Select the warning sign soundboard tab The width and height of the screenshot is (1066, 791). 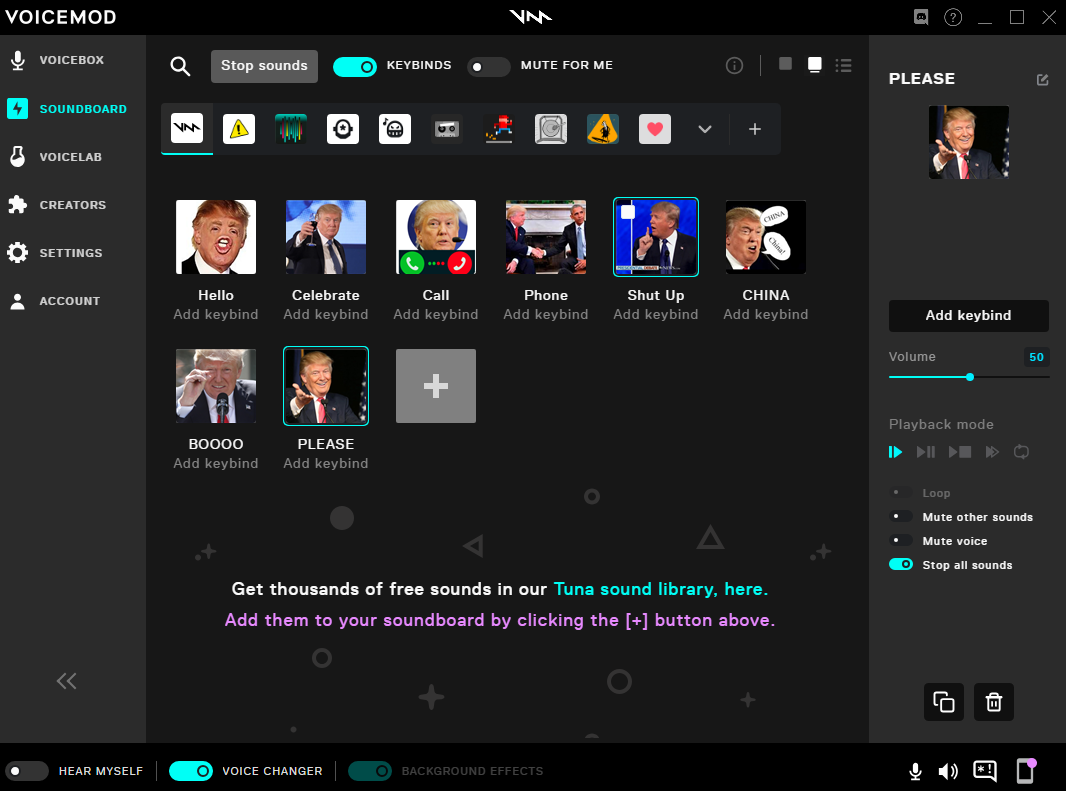239,129
